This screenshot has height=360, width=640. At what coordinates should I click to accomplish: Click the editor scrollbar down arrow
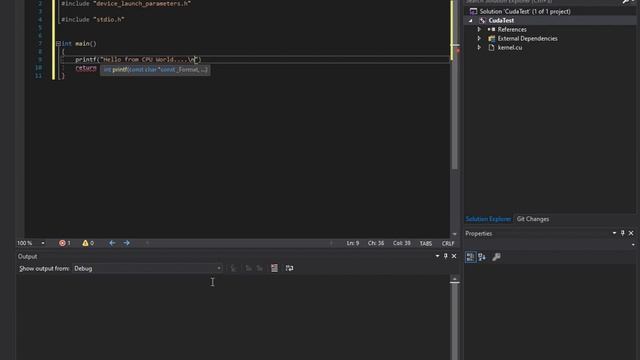[x=455, y=234]
